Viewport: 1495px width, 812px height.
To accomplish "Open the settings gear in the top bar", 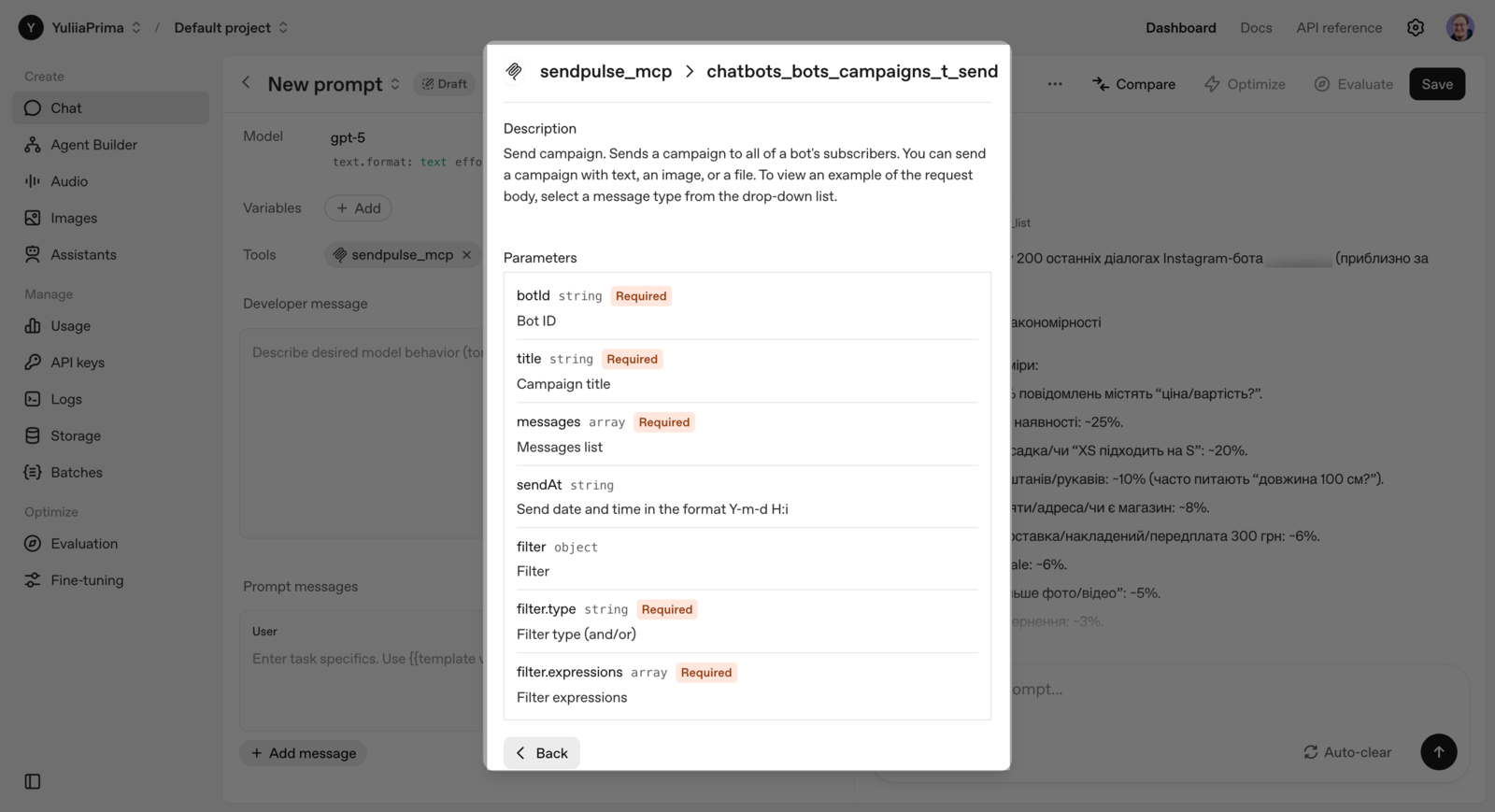I will pyautogui.click(x=1416, y=27).
